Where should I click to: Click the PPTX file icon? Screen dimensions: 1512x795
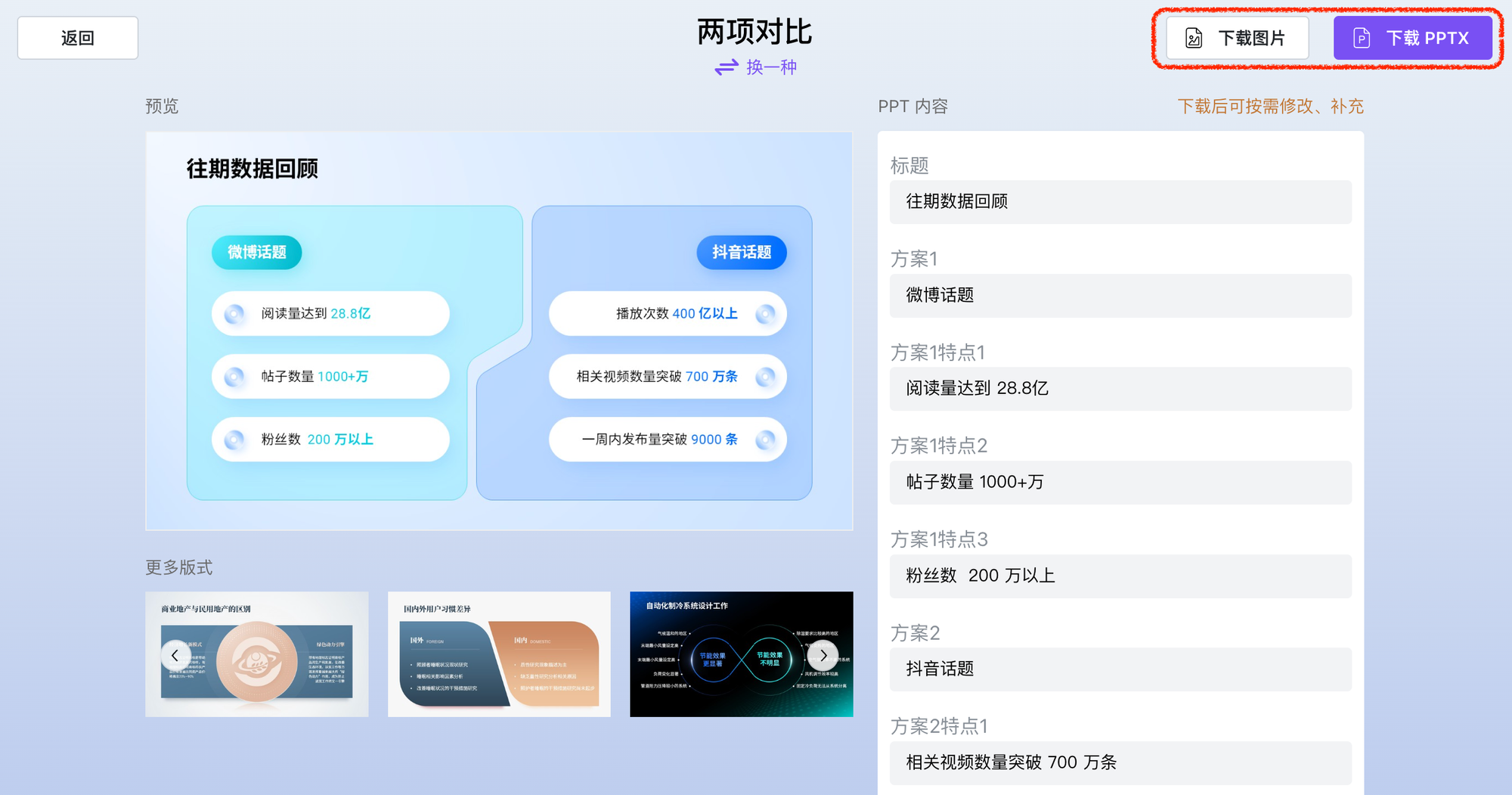pos(1361,38)
